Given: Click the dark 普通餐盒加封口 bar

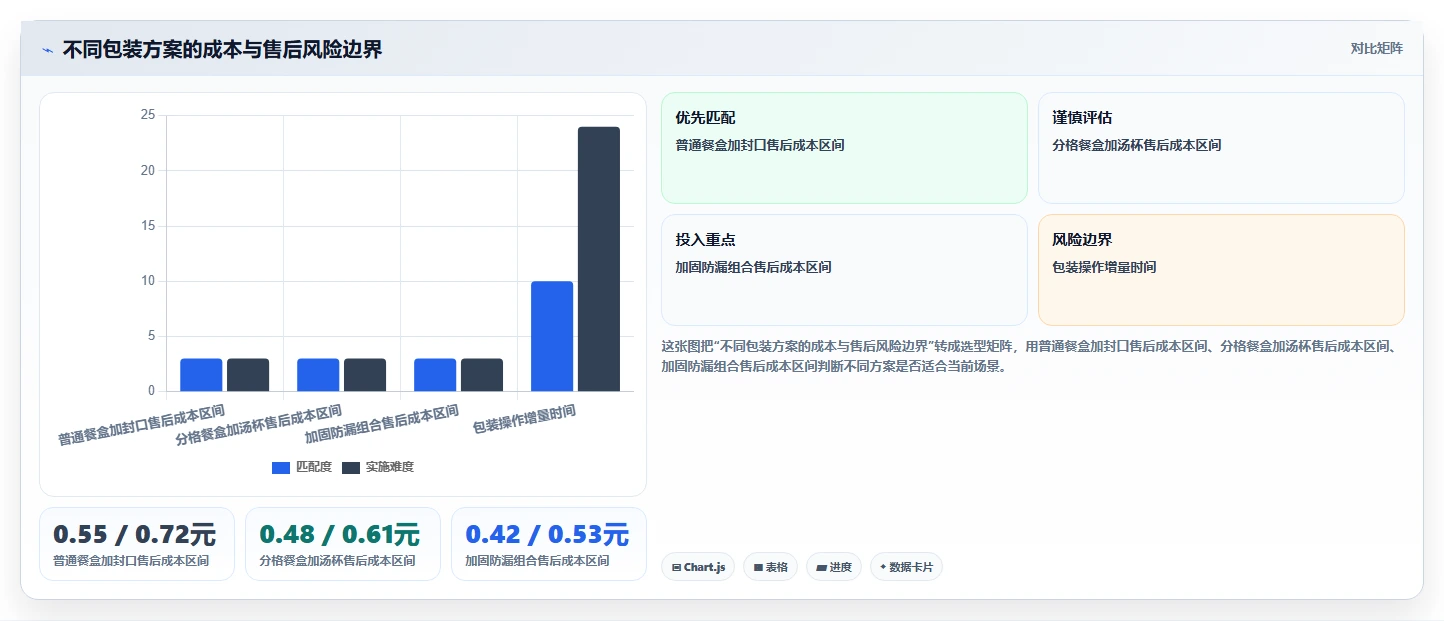Looking at the screenshot, I should [248, 375].
